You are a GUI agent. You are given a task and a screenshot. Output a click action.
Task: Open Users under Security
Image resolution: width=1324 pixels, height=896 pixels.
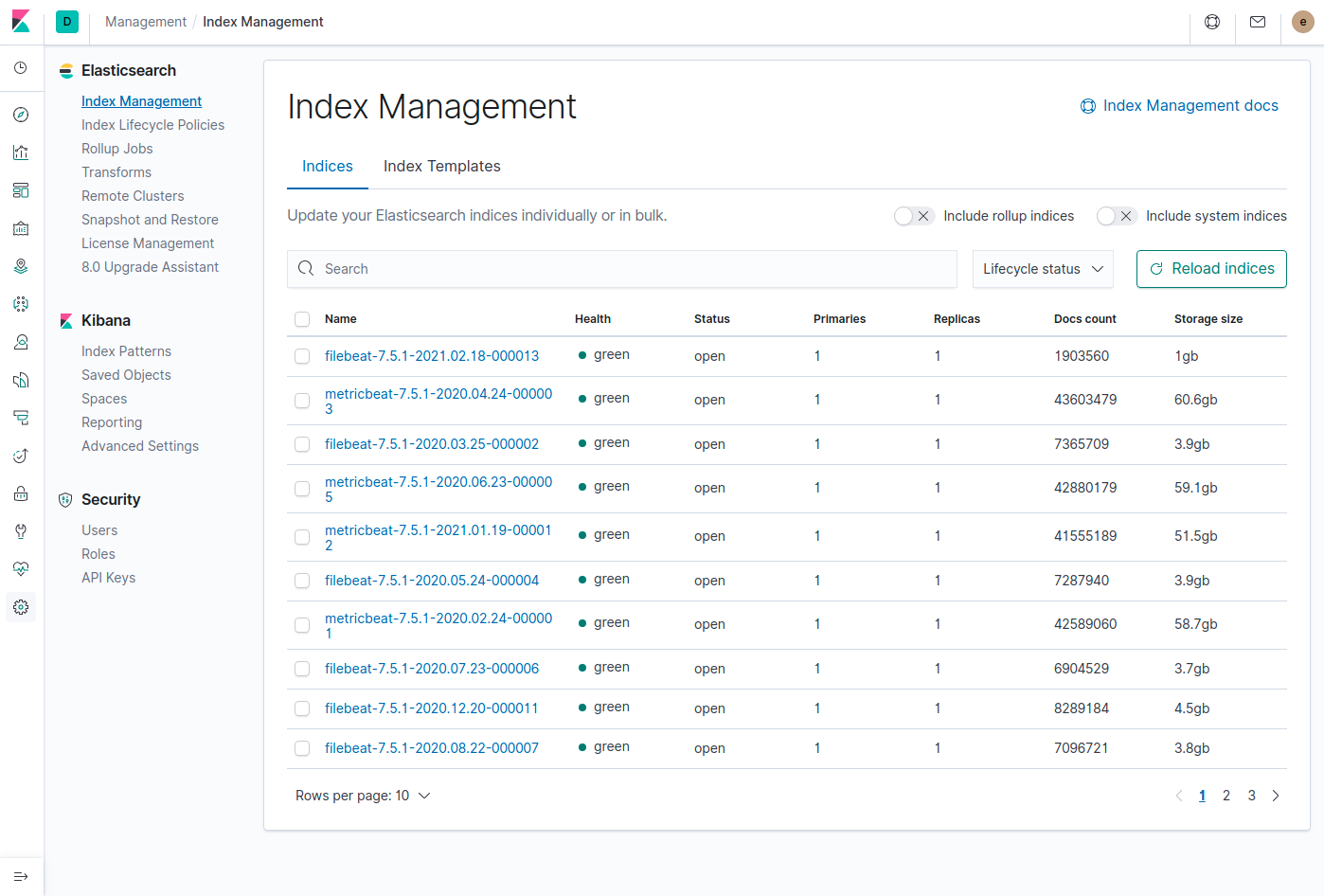point(99,530)
